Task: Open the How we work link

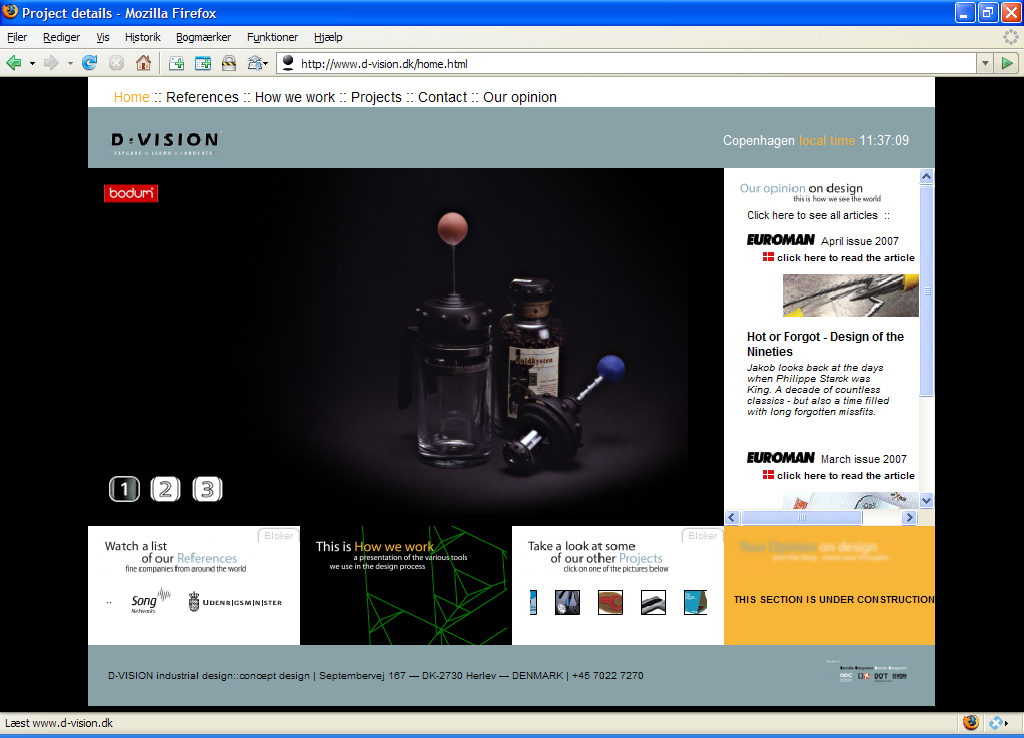Action: (x=295, y=97)
